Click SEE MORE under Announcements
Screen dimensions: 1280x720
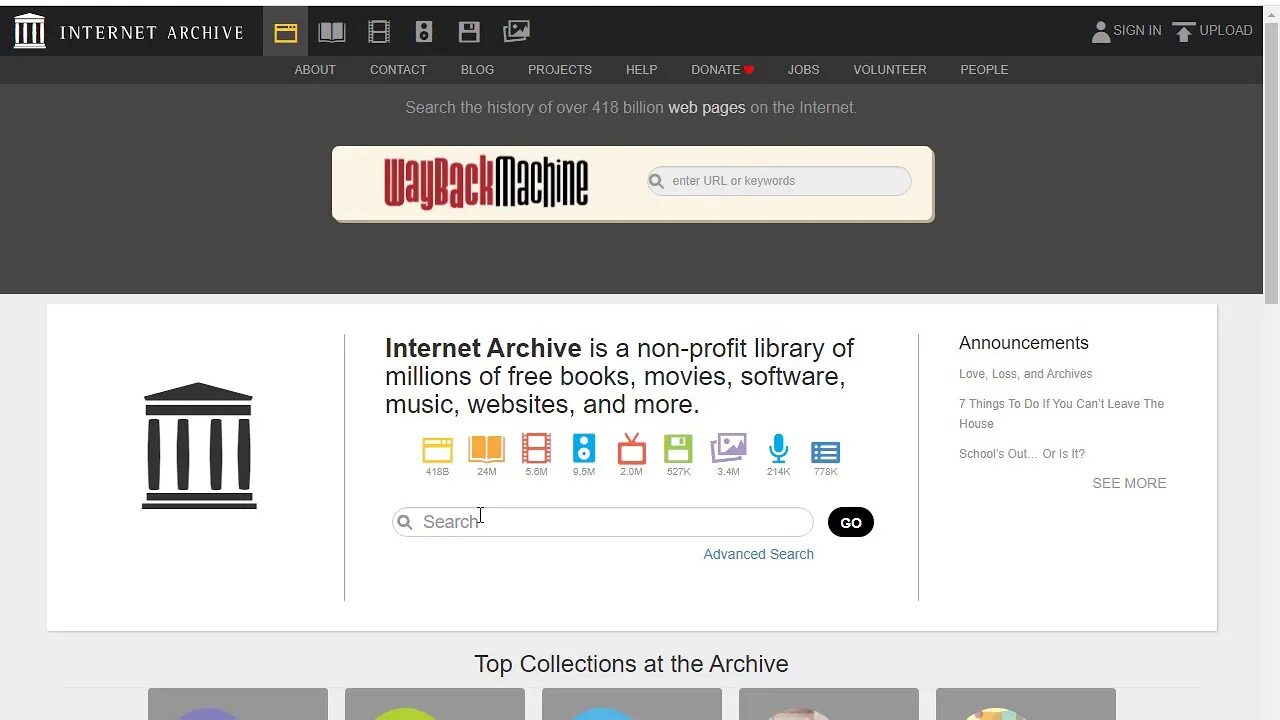click(1129, 483)
